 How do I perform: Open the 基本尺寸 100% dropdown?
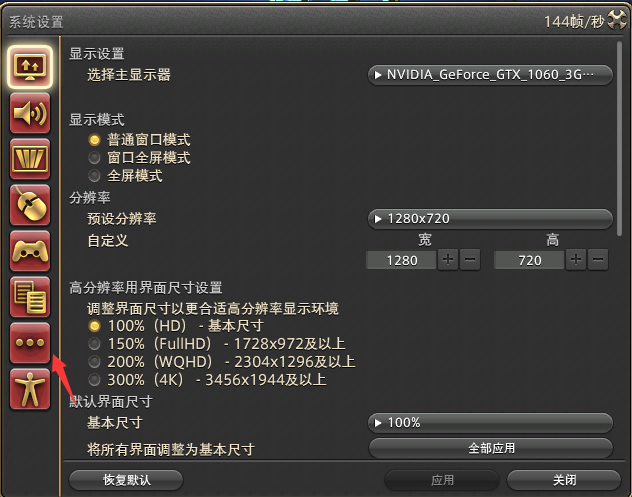tap(490, 423)
